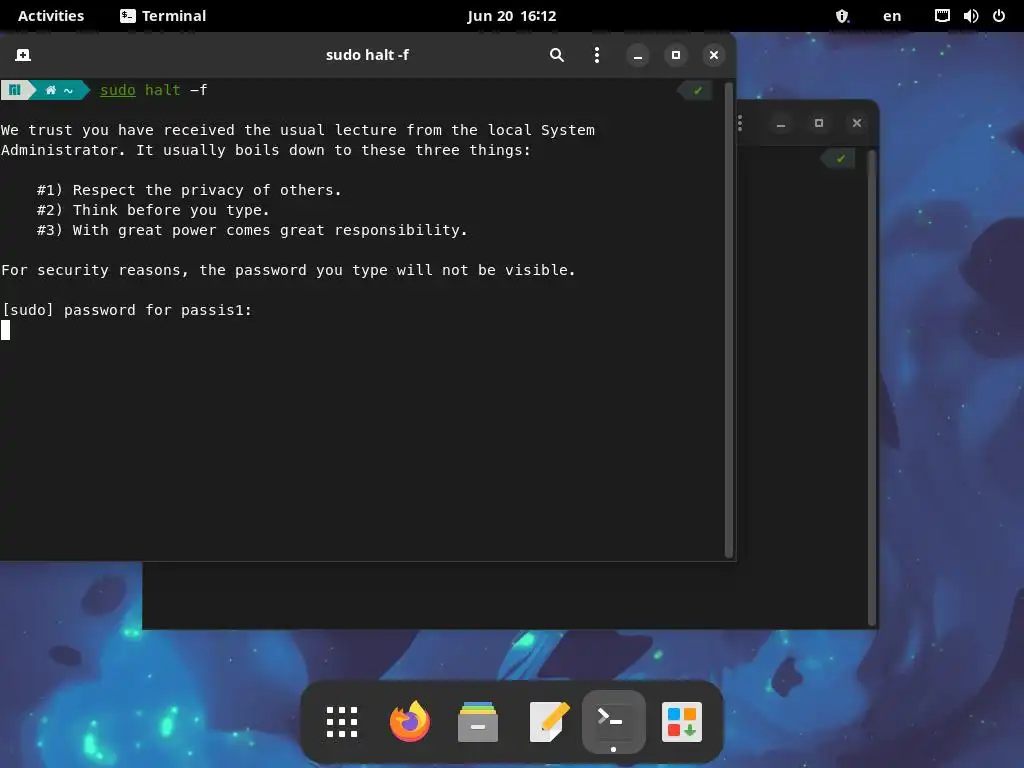
Task: Close the sudo halt -f terminal window
Action: 714,55
